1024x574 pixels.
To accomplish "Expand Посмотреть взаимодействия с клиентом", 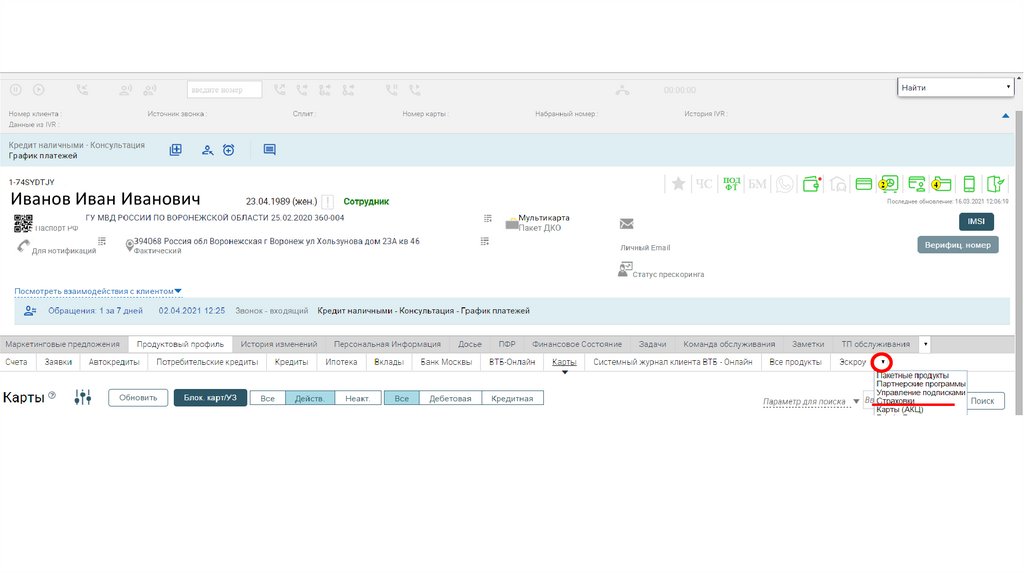I will click(x=98, y=291).
